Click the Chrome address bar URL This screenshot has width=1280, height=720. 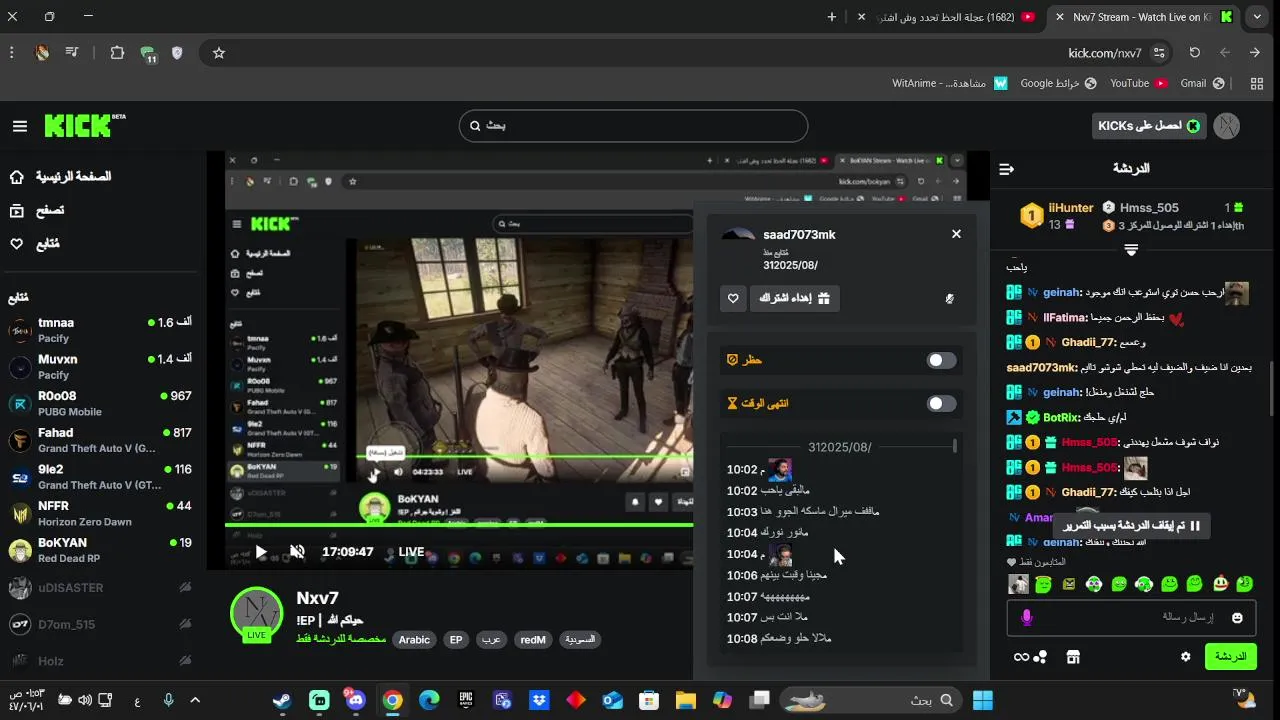[1105, 53]
